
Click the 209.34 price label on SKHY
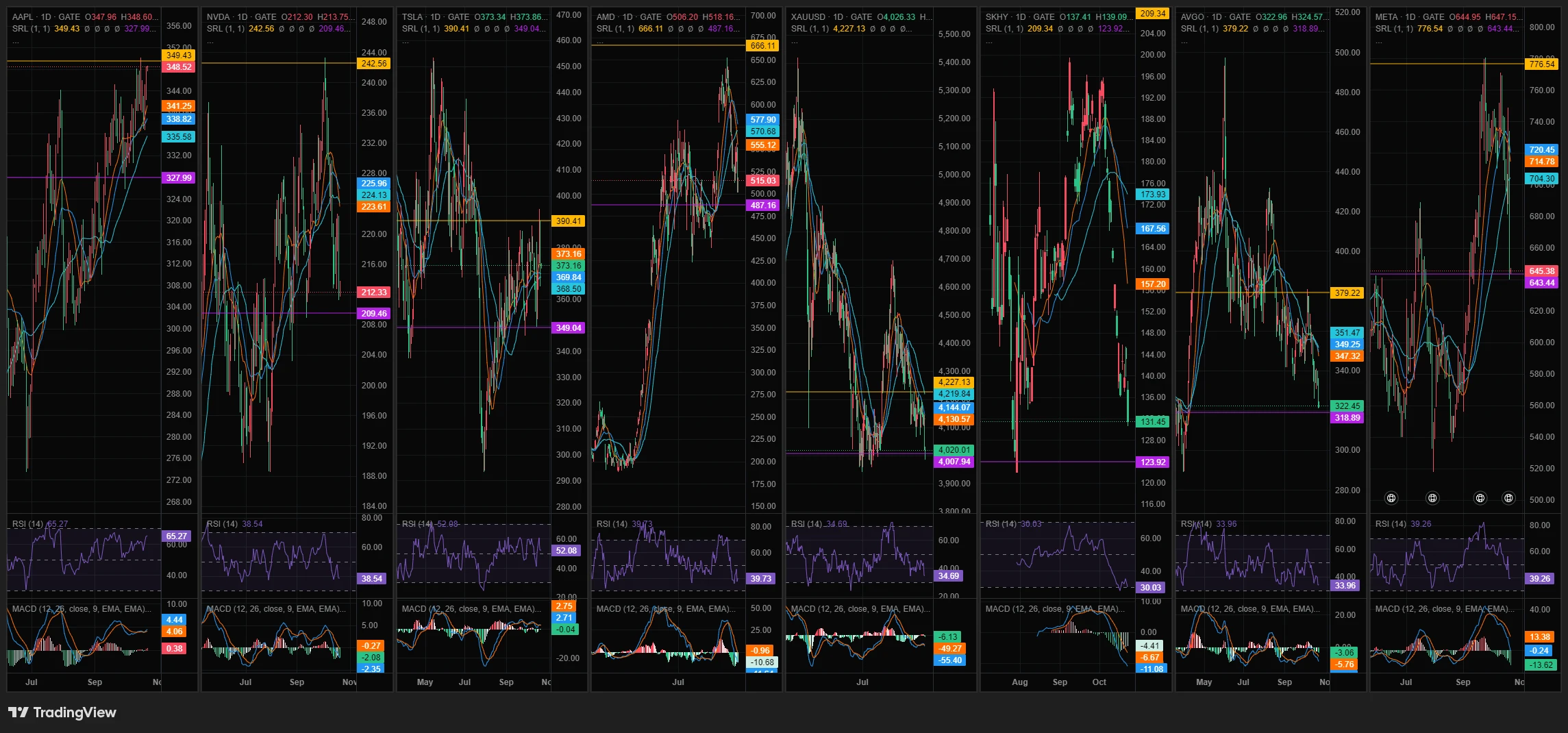pyautogui.click(x=1153, y=14)
